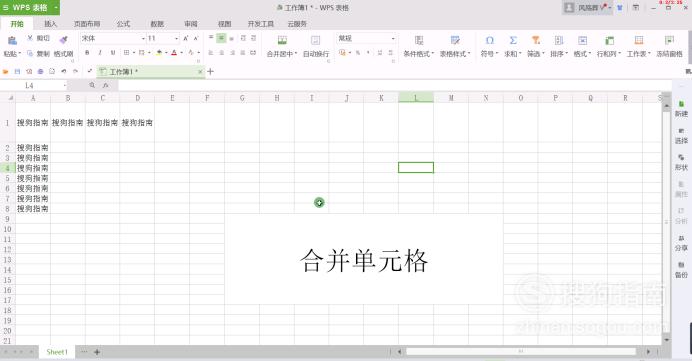Image resolution: width=692 pixels, height=361 pixels.
Task: Click the Cut (剪切) scissors icon
Action: click(x=30, y=38)
